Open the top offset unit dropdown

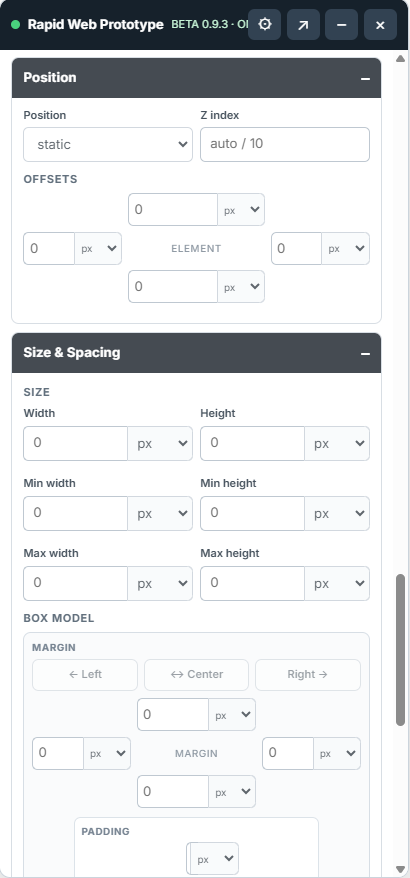(241, 210)
